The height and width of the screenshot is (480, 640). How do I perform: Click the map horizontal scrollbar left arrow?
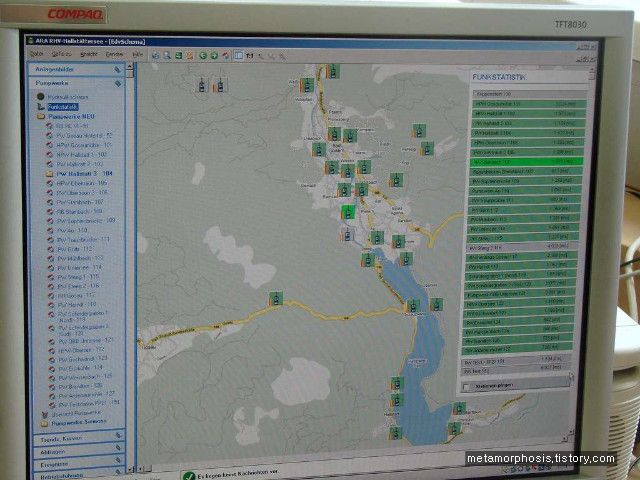[x=140, y=468]
